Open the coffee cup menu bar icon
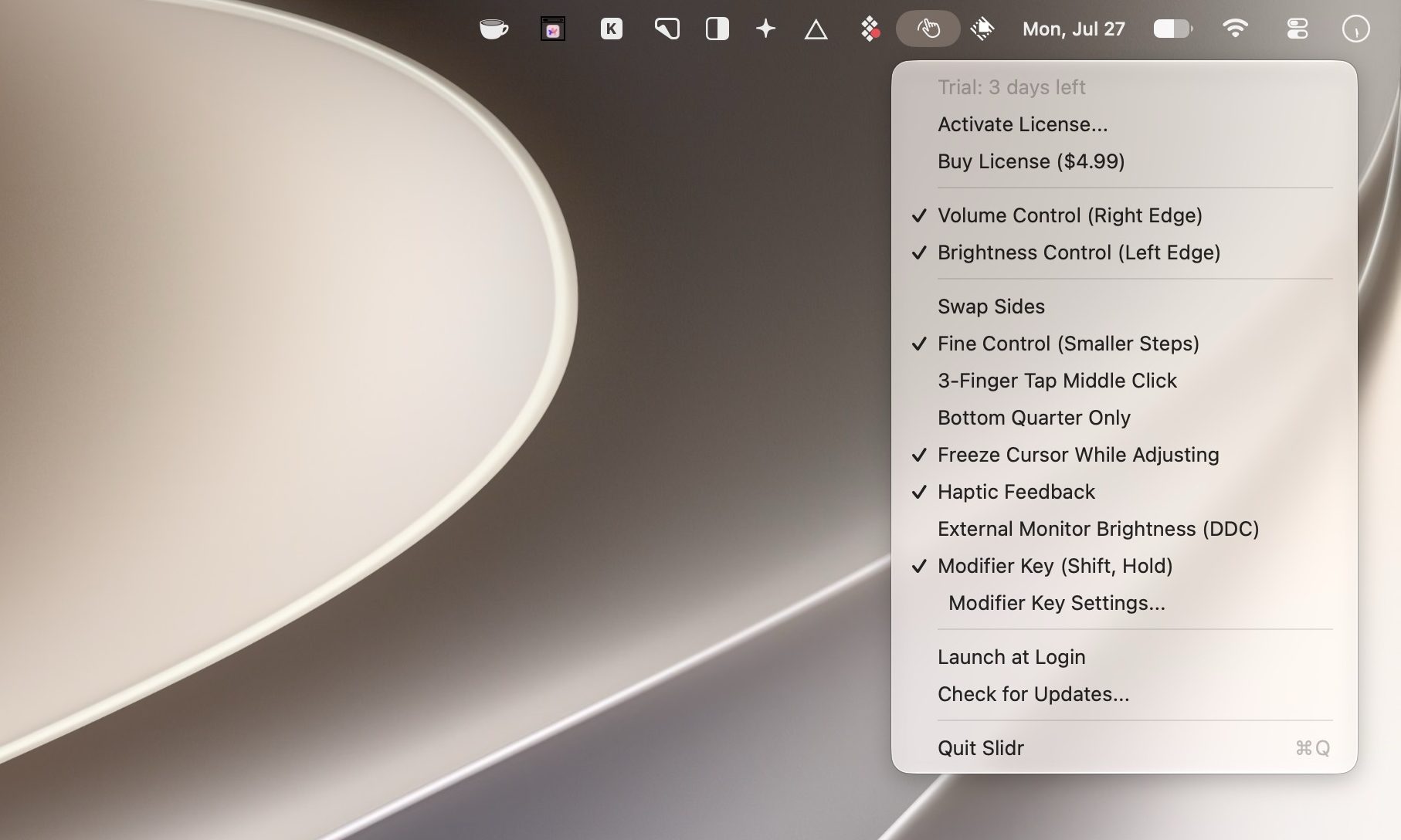 point(494,29)
